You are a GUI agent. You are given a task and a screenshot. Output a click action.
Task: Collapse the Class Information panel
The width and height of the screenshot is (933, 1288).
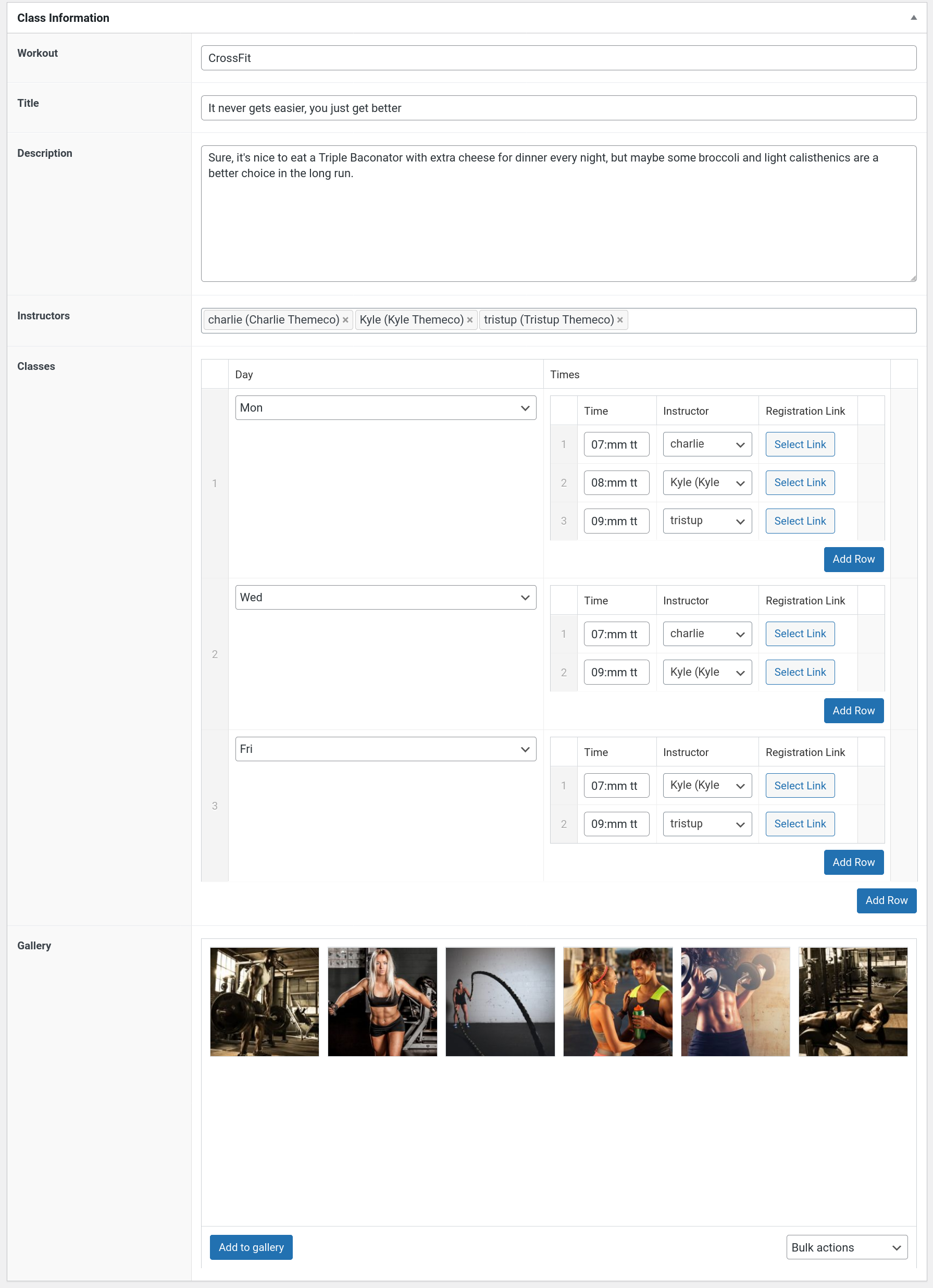pyautogui.click(x=913, y=17)
